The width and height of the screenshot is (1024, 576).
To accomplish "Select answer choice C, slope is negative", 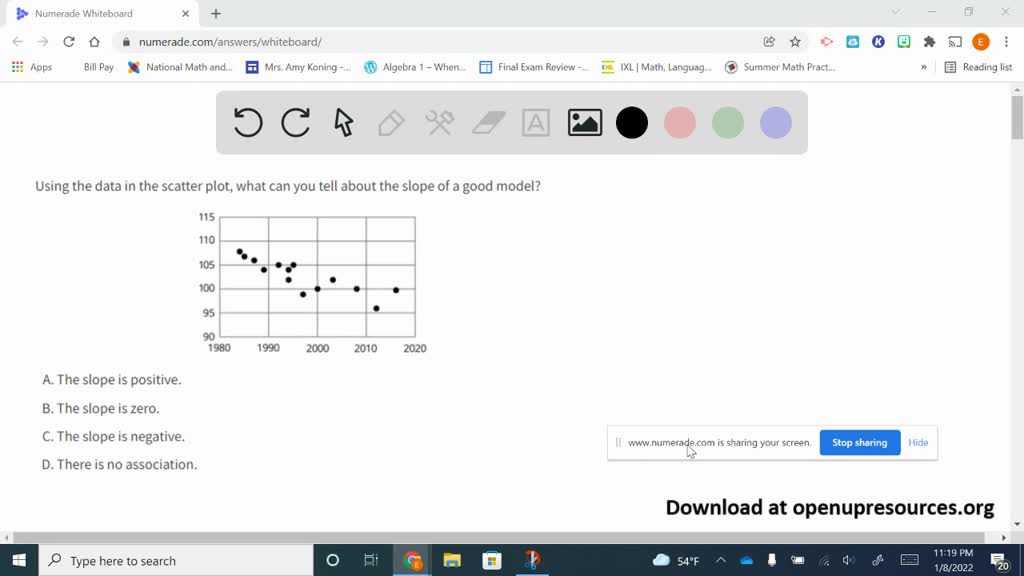I will pos(113,436).
